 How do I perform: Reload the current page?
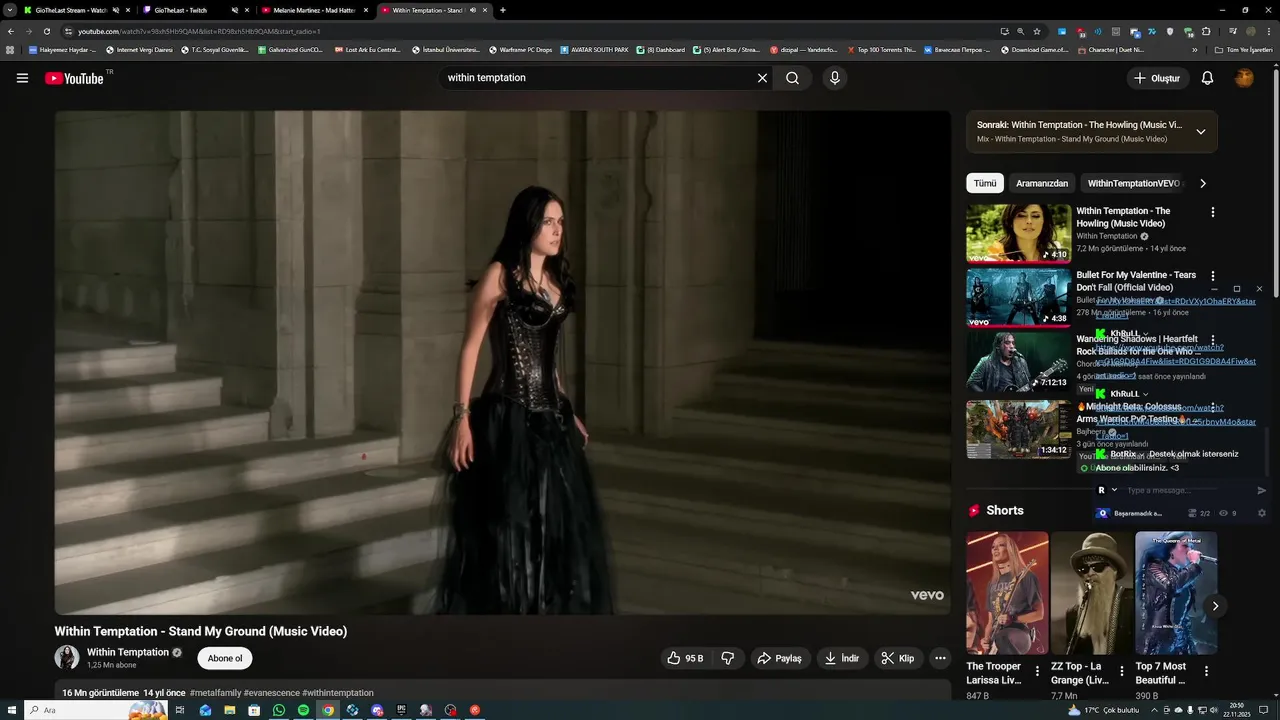pos(46,31)
